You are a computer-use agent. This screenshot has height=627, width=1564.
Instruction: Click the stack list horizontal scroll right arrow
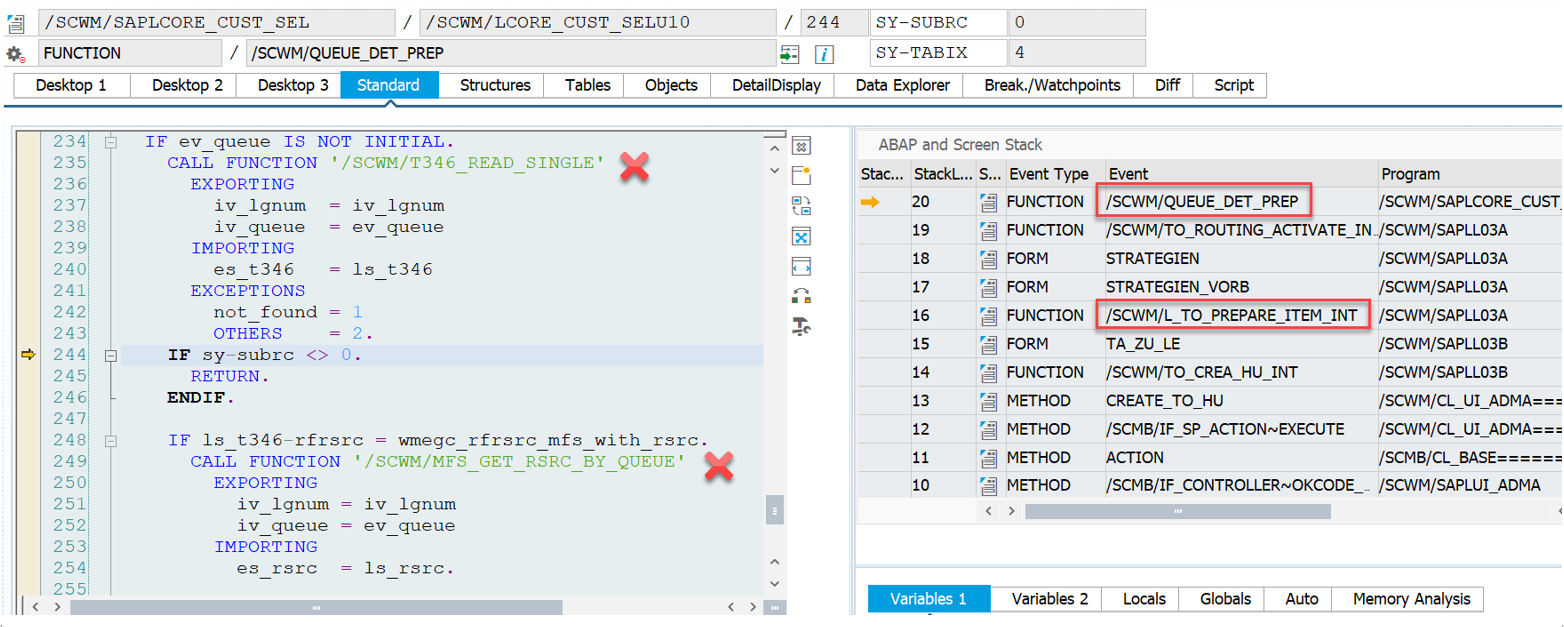coord(1012,511)
